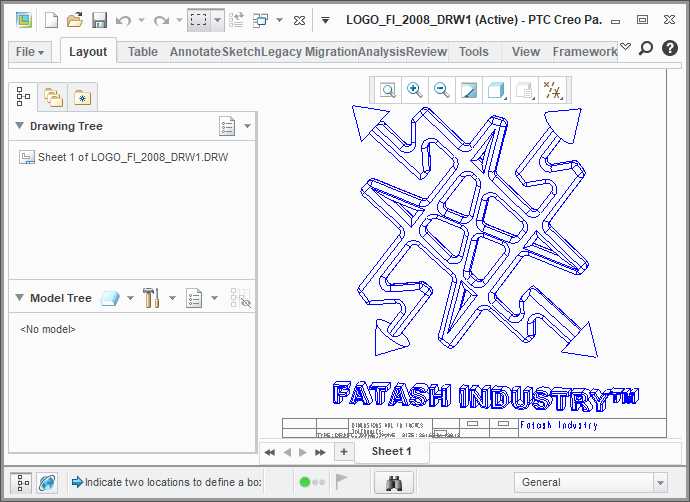The image size is (690, 502).
Task: Click the Zoom Out icon
Action: pos(441,90)
